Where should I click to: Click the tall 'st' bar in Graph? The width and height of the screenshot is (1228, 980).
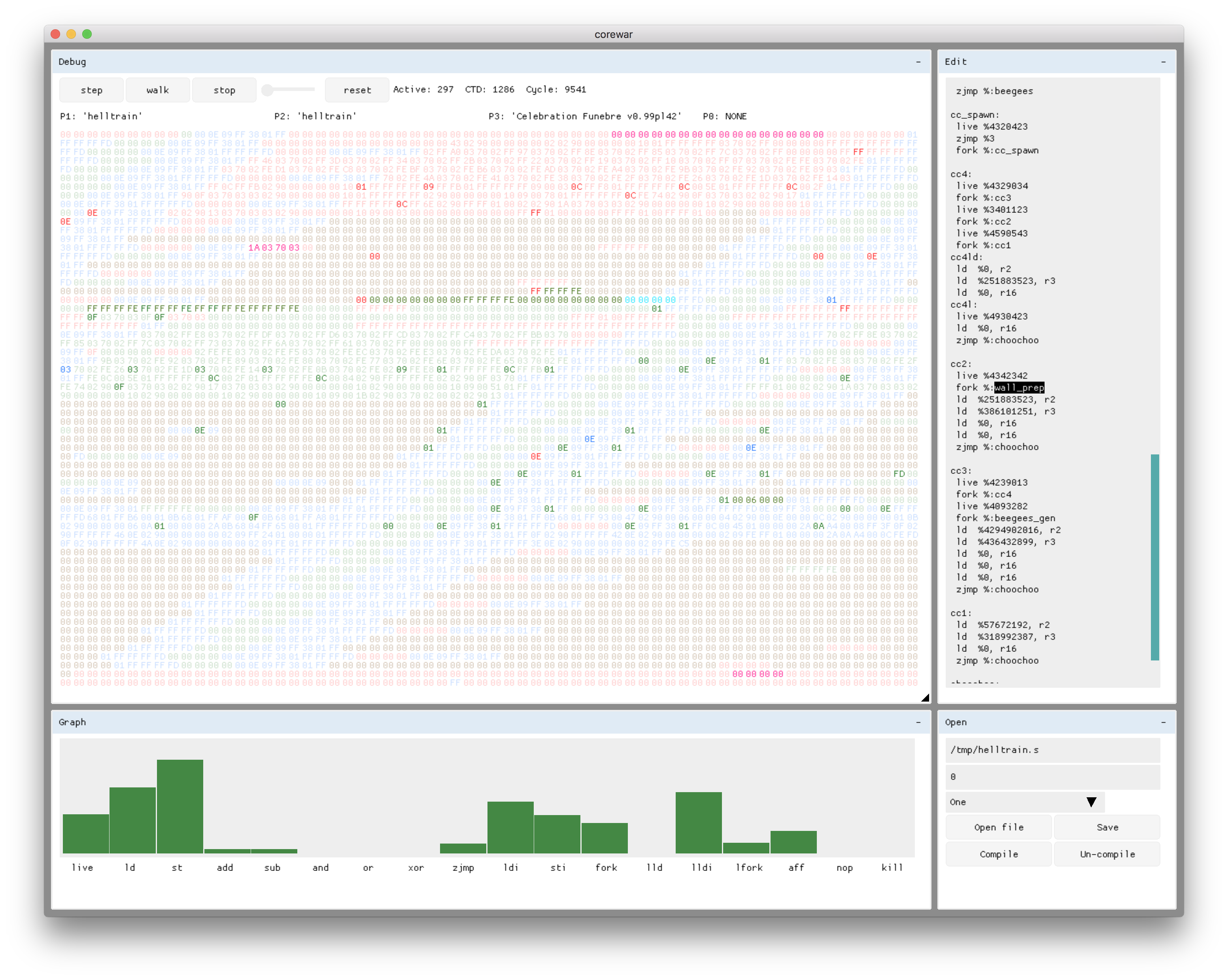(x=180, y=806)
